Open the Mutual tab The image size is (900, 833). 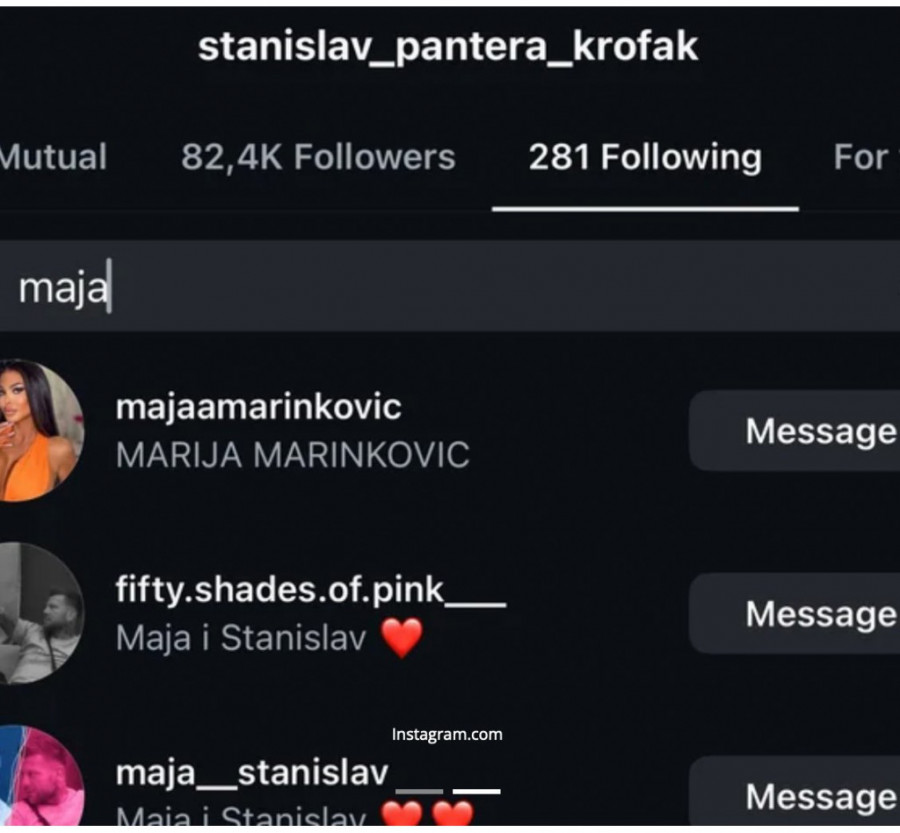[x=53, y=157]
